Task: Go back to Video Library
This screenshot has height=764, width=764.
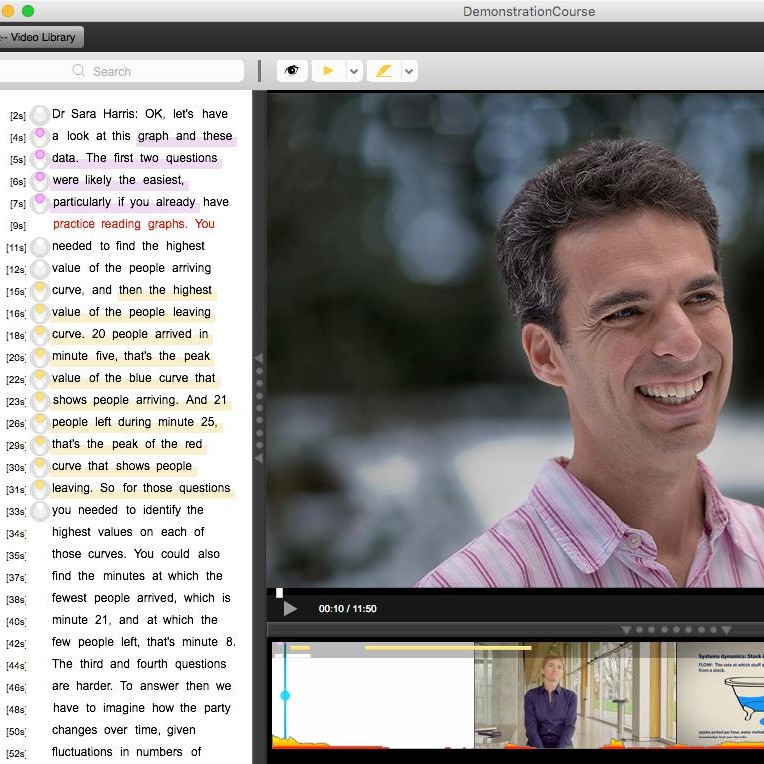Action: coord(40,38)
